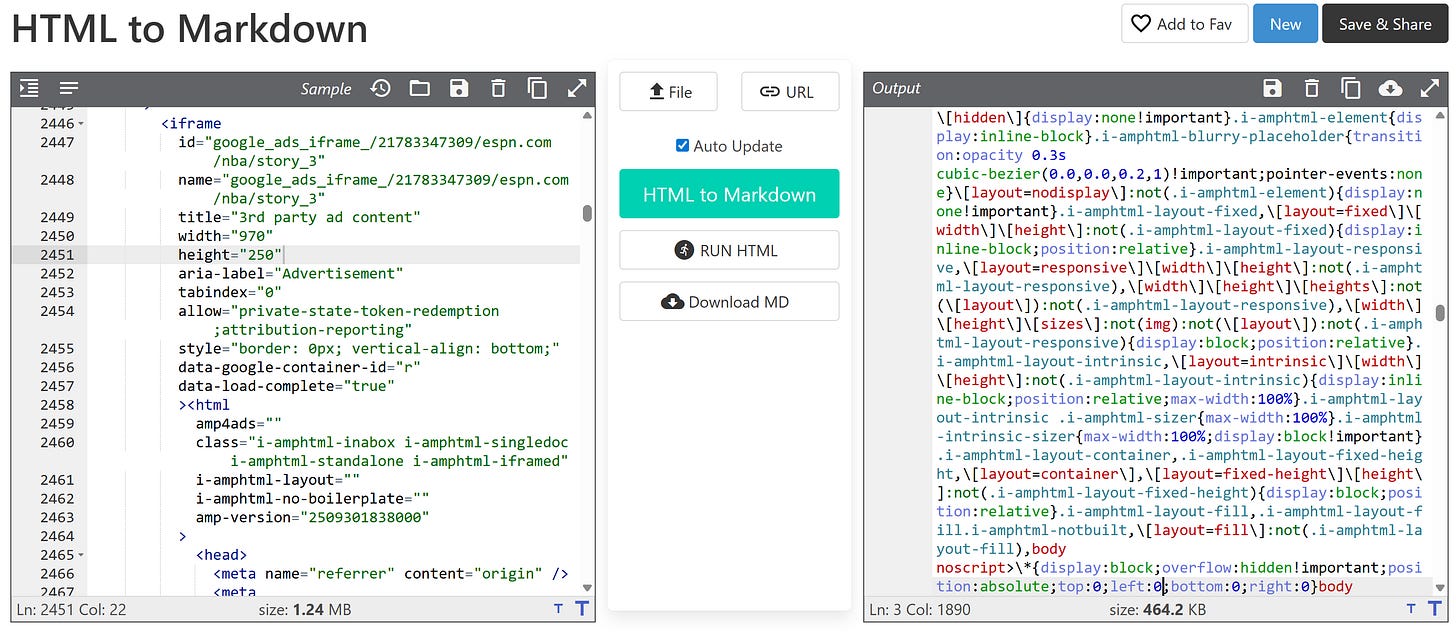1456x632 pixels.
Task: Decrease input font size with the small T
Action: (558, 608)
